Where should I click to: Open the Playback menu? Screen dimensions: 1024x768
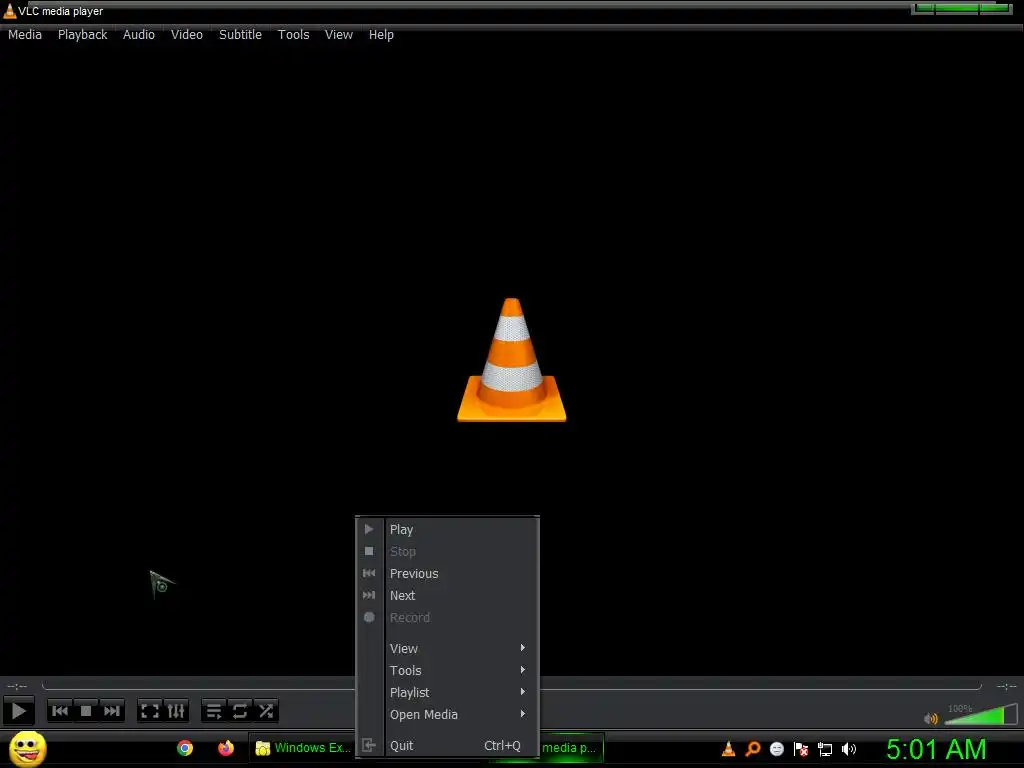pos(82,35)
